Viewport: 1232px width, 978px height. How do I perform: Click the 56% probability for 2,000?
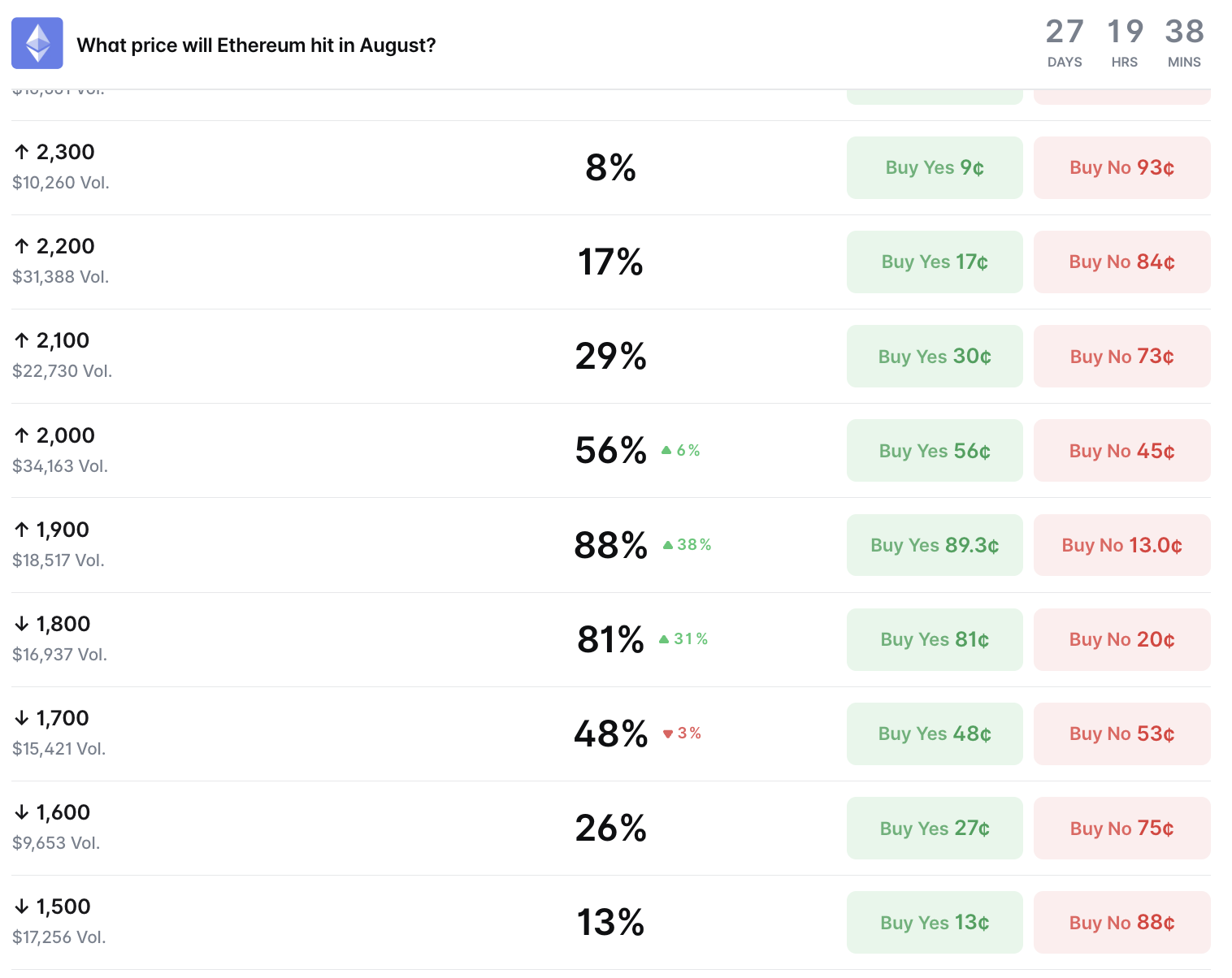point(611,450)
